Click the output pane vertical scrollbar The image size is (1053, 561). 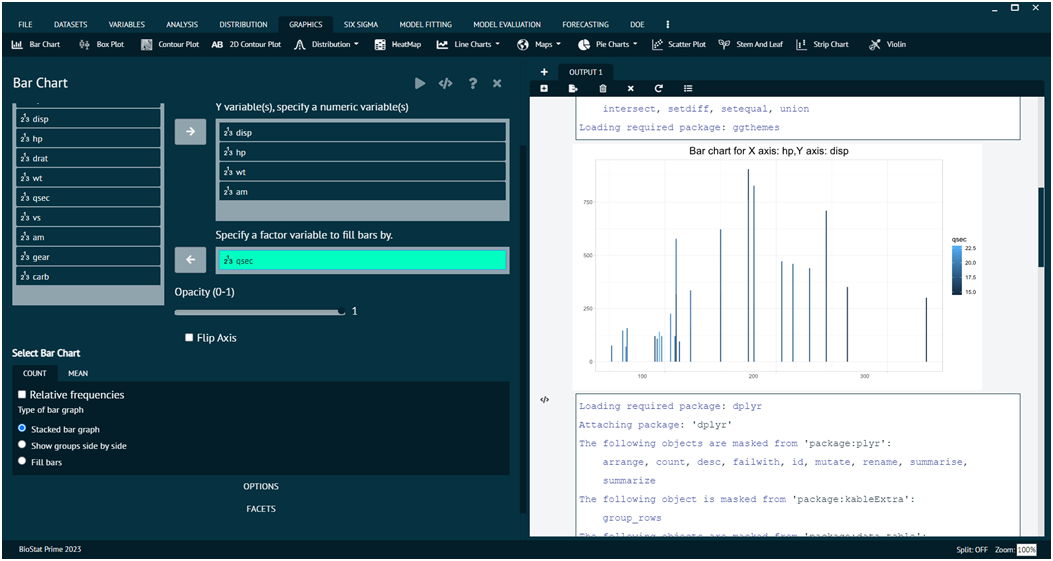pos(1042,225)
